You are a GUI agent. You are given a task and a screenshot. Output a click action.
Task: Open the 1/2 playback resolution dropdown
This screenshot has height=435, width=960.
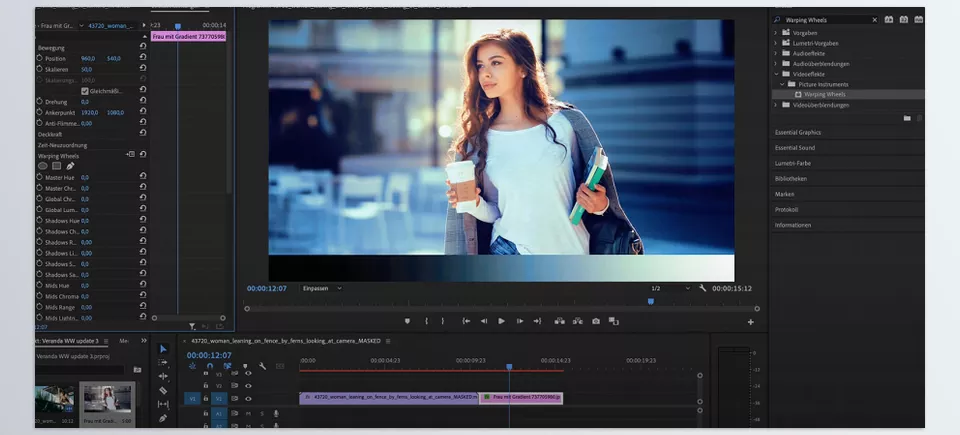click(x=670, y=288)
